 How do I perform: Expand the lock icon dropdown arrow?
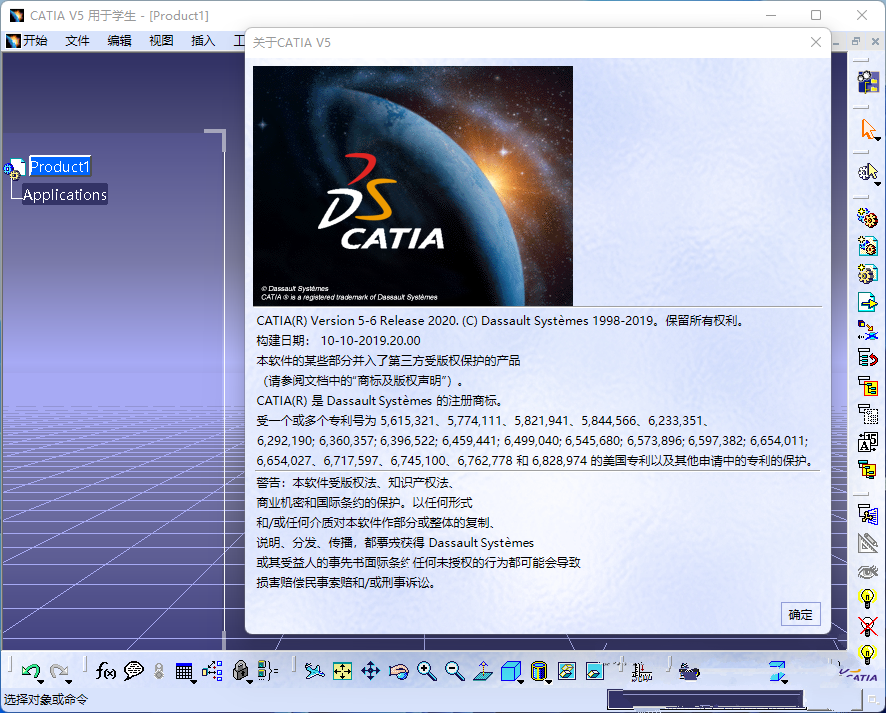(x=249, y=682)
